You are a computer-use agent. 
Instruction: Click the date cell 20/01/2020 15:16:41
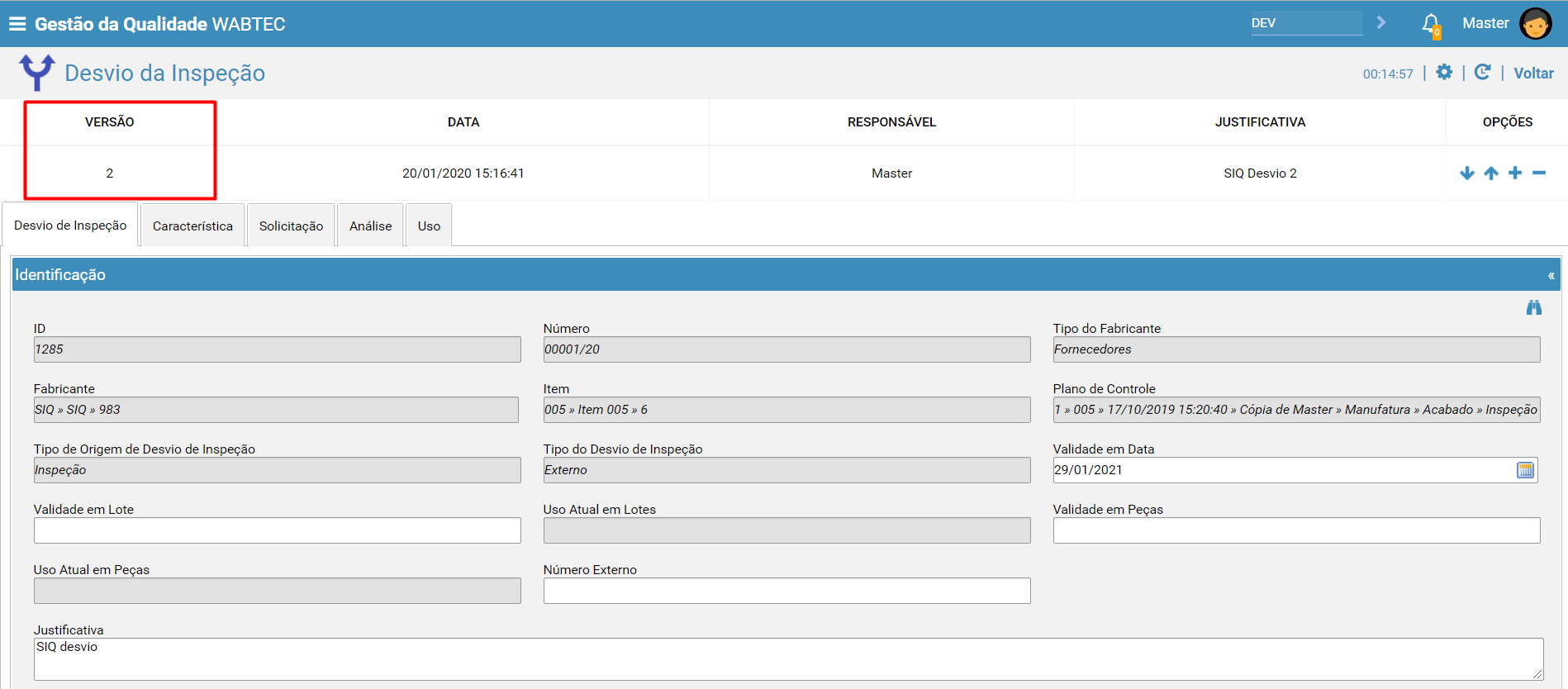click(463, 173)
